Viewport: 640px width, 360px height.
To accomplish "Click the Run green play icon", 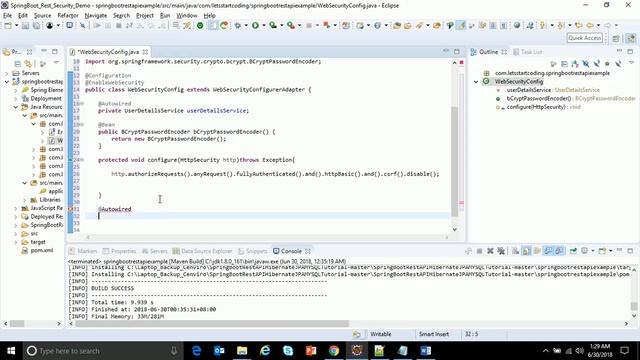I will point(255,25).
